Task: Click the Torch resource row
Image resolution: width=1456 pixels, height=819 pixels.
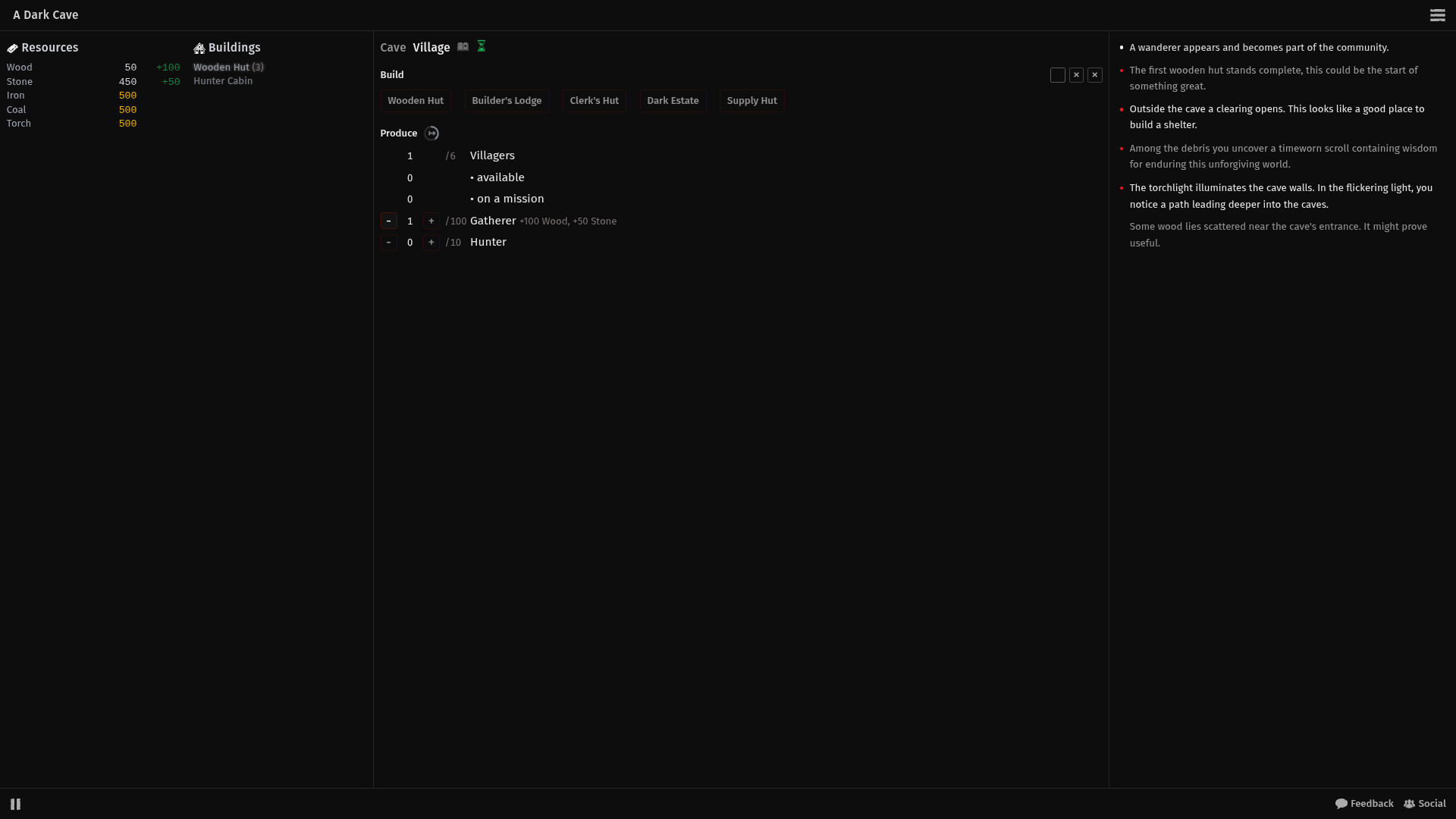Action: click(93, 124)
